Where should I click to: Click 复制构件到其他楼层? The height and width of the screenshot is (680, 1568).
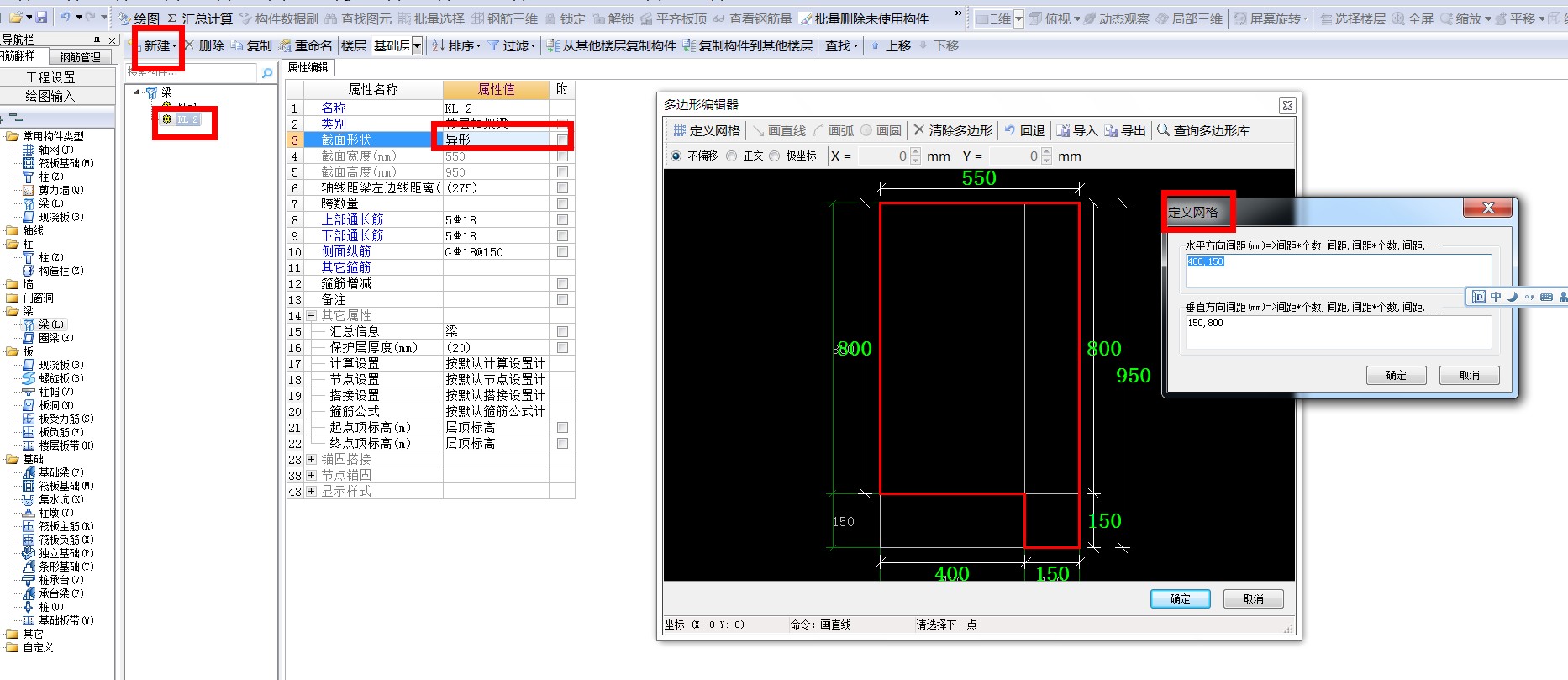(x=748, y=45)
